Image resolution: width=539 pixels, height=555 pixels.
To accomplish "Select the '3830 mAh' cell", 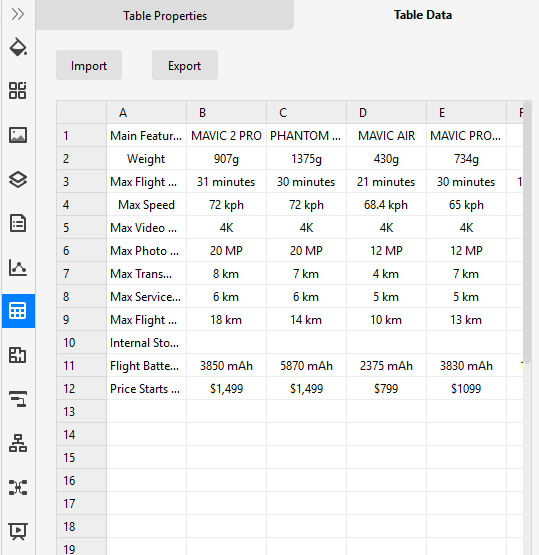I will (x=466, y=366).
